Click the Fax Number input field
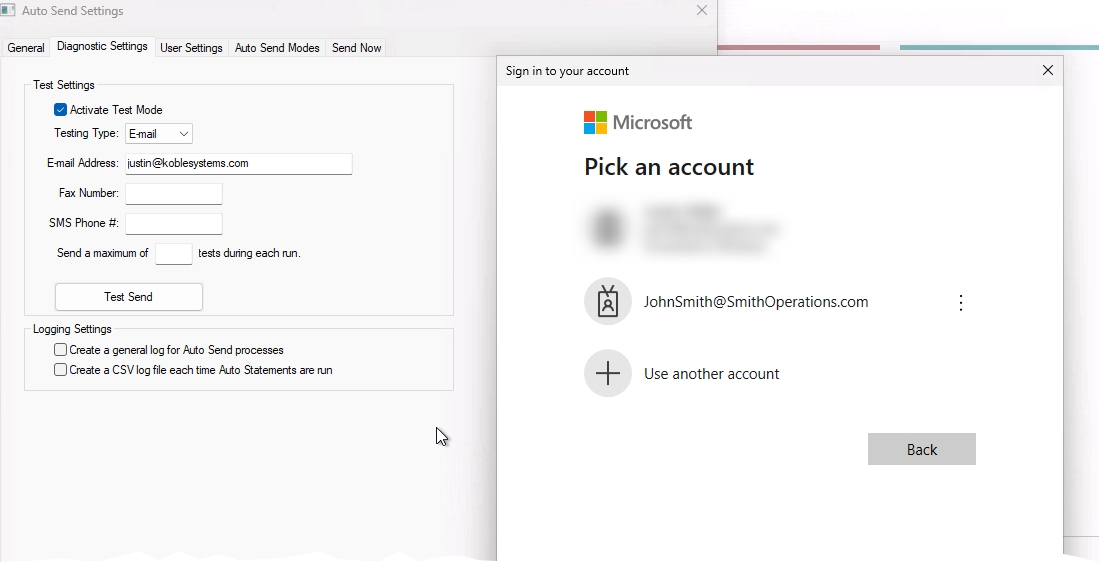 [174, 194]
